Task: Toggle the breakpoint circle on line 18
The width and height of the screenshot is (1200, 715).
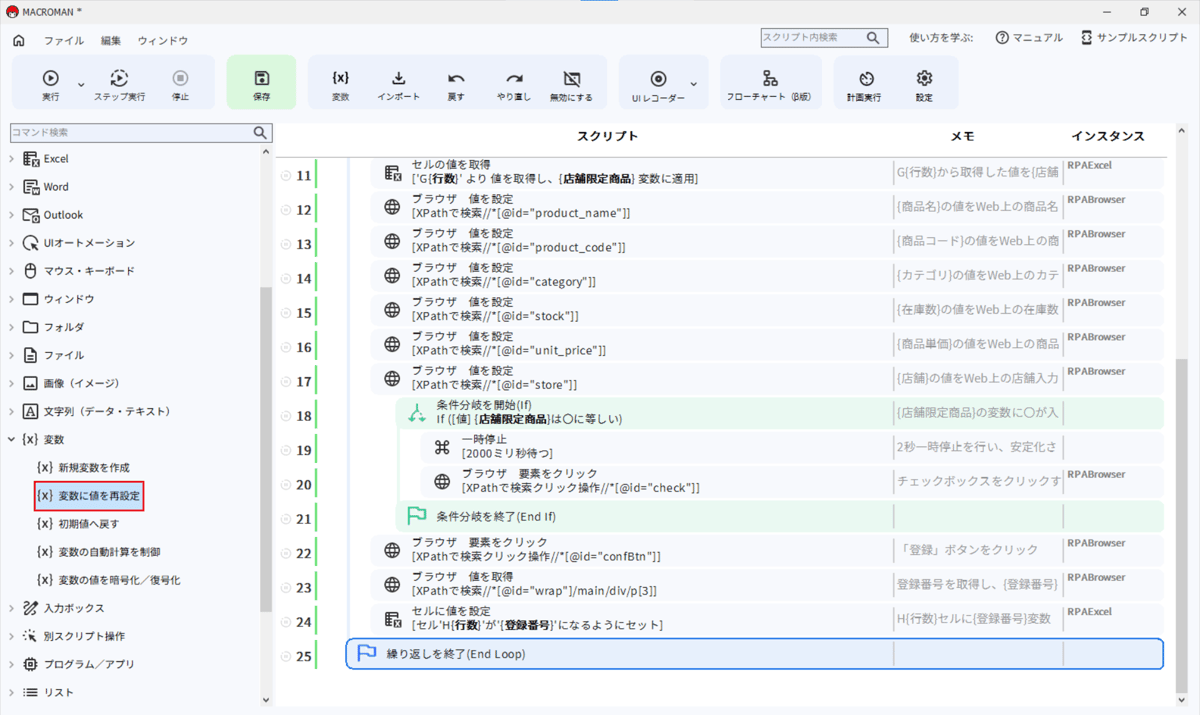Action: 286,416
